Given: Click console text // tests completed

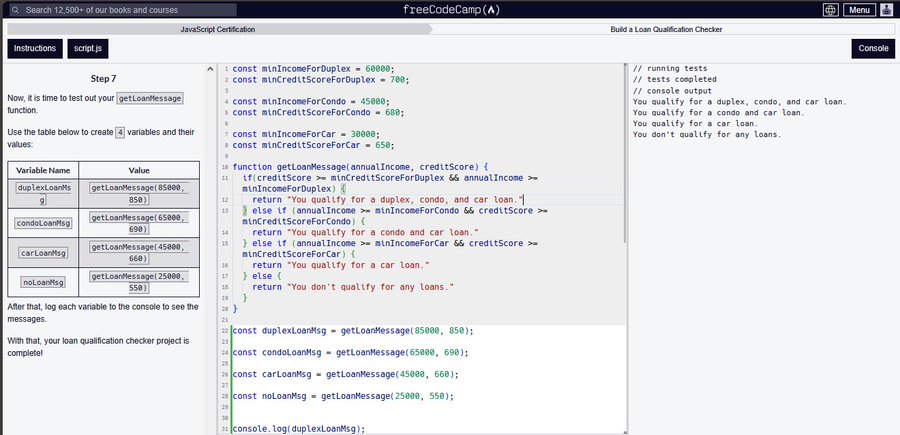Looking at the screenshot, I should tap(674, 79).
